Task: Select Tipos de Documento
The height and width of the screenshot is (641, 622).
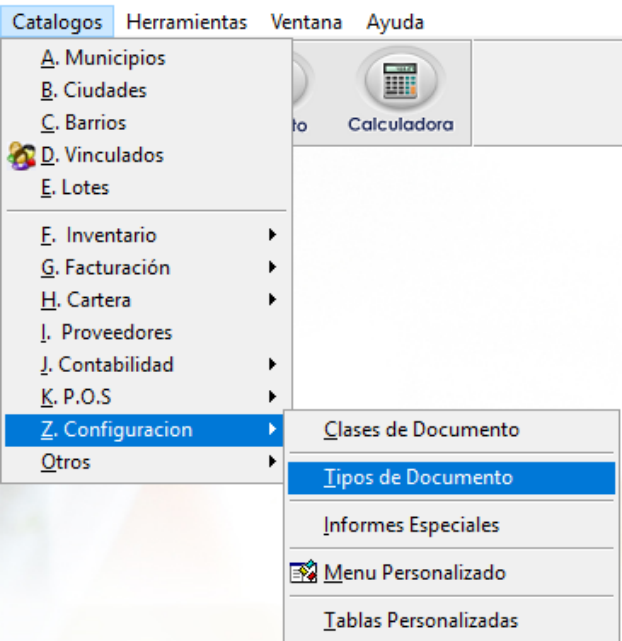Action: pyautogui.click(x=451, y=477)
